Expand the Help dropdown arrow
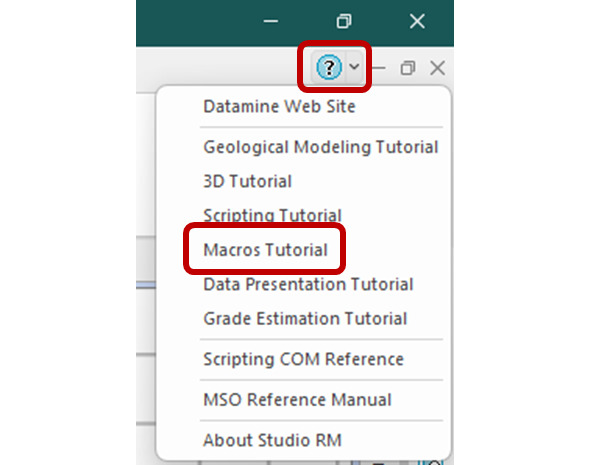This screenshot has height=465, width=591. click(354, 67)
